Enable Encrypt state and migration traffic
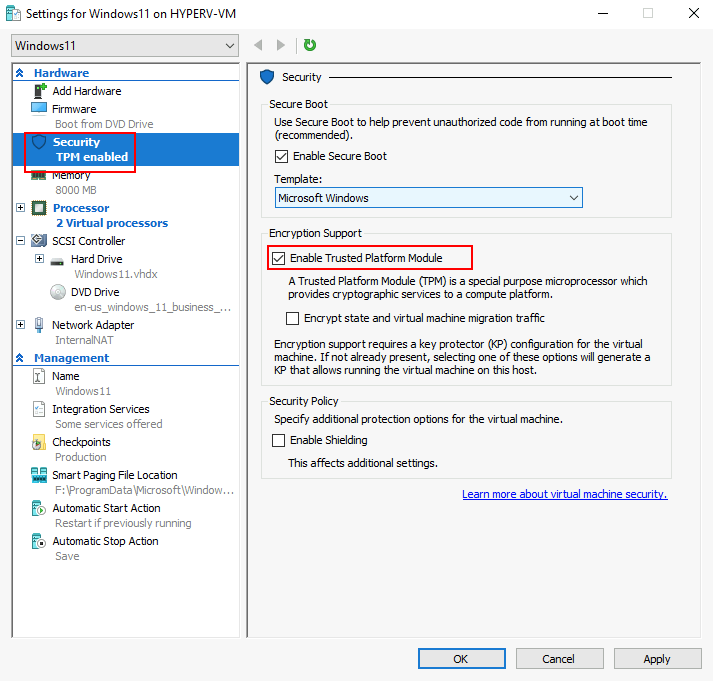713x681 pixels. pos(292,318)
